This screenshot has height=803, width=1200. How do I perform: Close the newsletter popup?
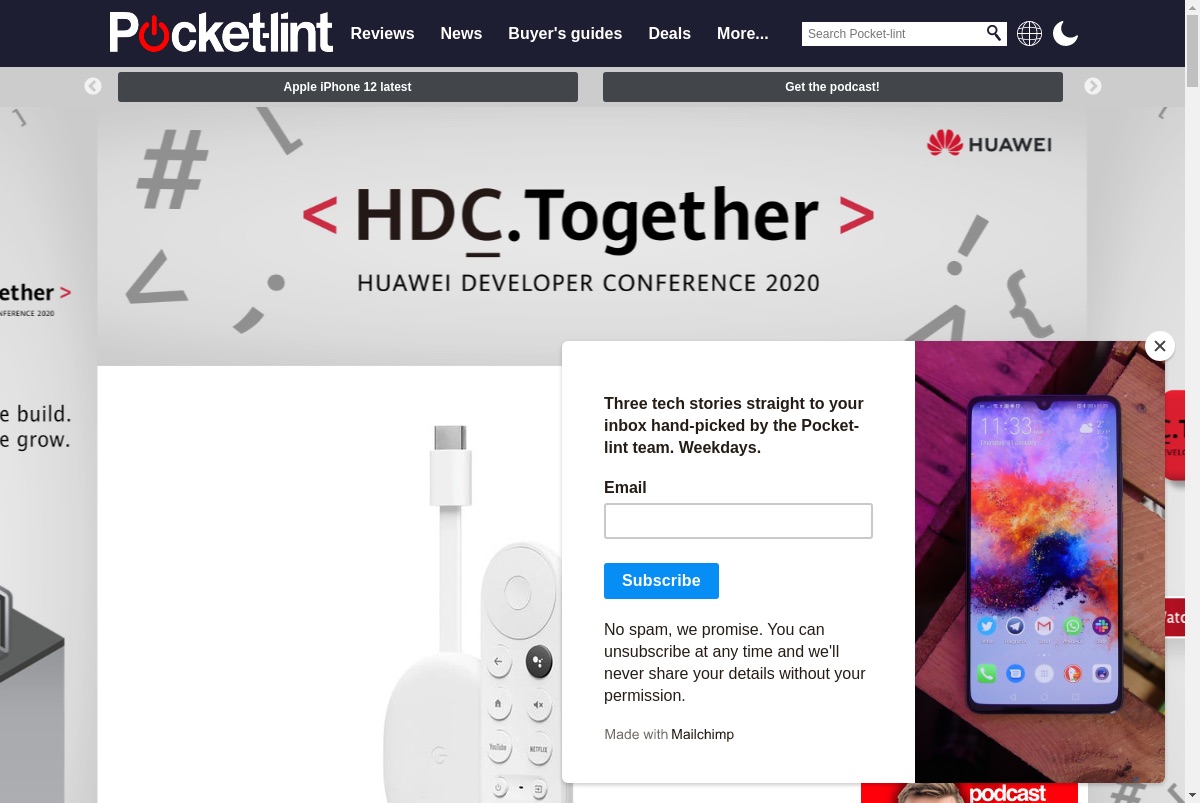(1159, 346)
